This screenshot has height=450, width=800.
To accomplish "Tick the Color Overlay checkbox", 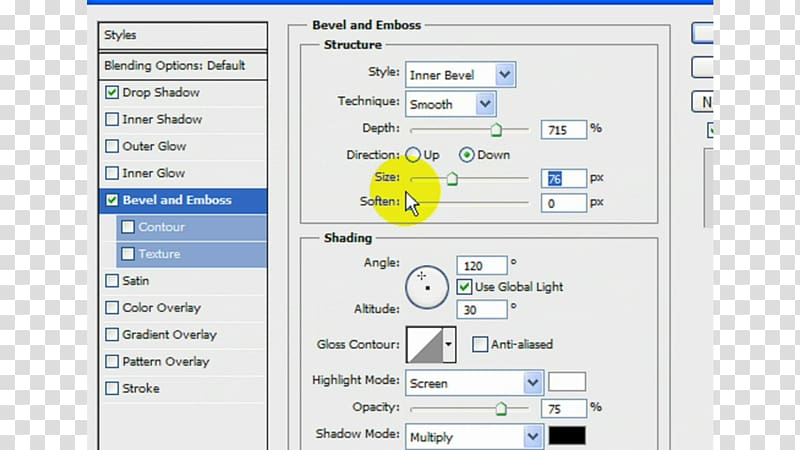I will pos(112,308).
